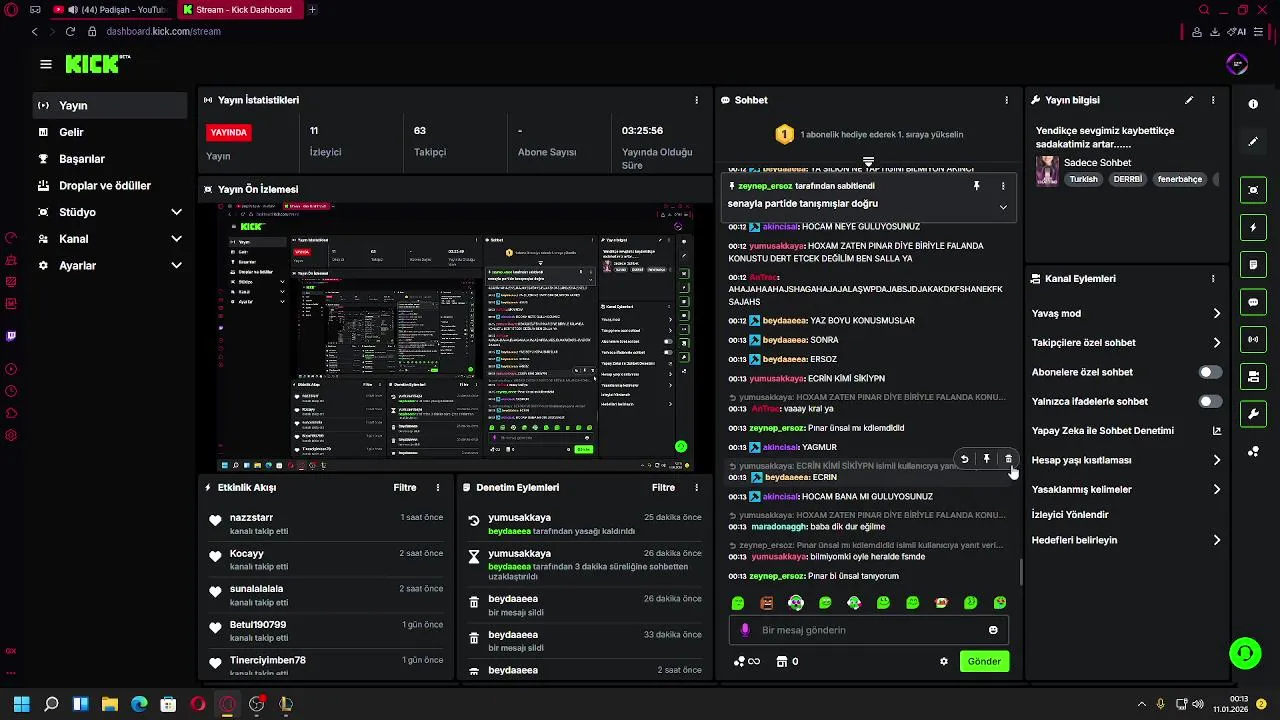The width and height of the screenshot is (1280, 720).
Task: Select Yayın in the sidebar
Action: [x=110, y=105]
